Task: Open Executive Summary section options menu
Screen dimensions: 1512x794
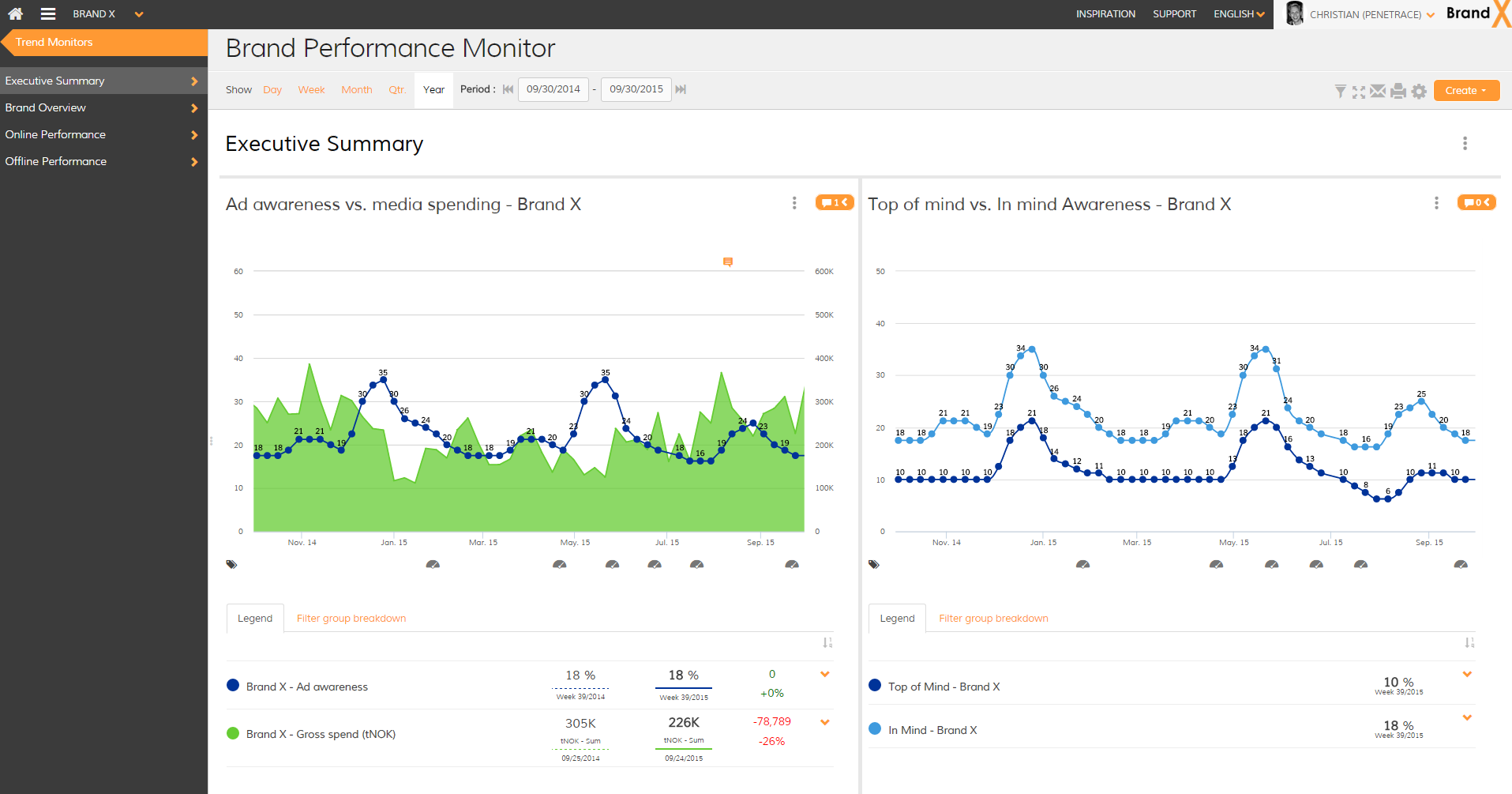Action: click(x=1465, y=143)
